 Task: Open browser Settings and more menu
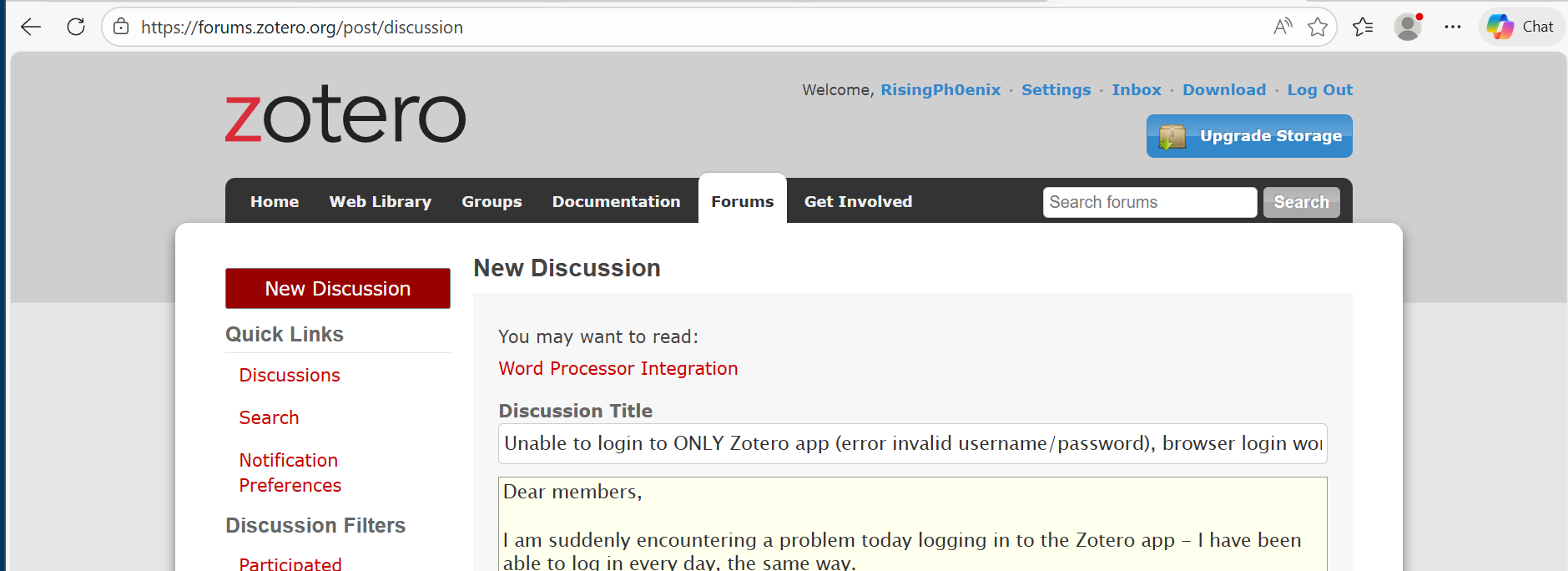(x=1453, y=27)
